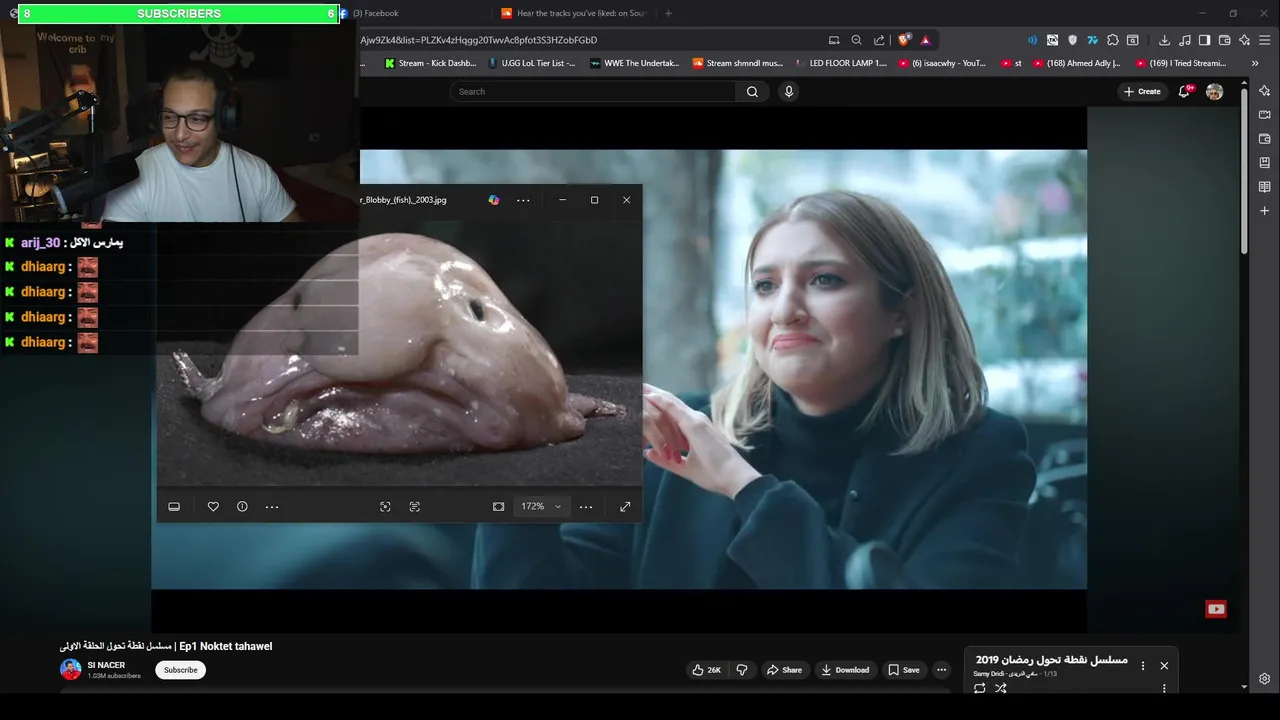Viewport: 1280px width, 720px height.
Task: Click the red YouTube watermark on video
Action: 1216,609
